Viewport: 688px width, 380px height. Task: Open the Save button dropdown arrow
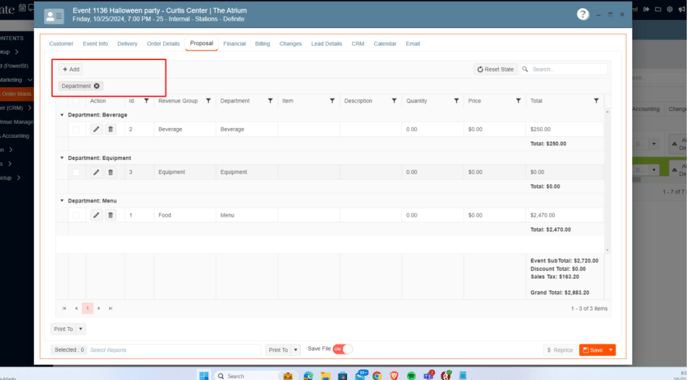pos(611,350)
